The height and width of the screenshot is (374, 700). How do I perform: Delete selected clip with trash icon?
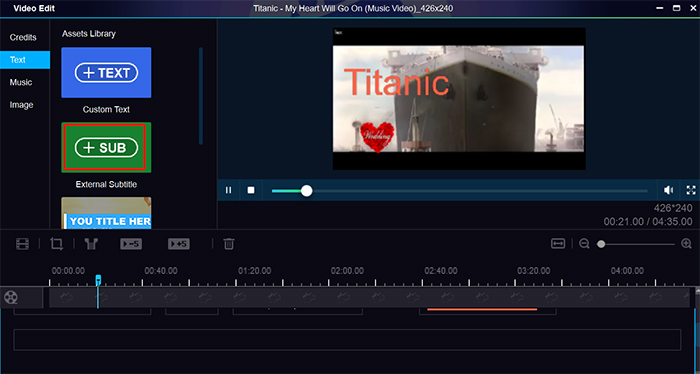point(229,244)
